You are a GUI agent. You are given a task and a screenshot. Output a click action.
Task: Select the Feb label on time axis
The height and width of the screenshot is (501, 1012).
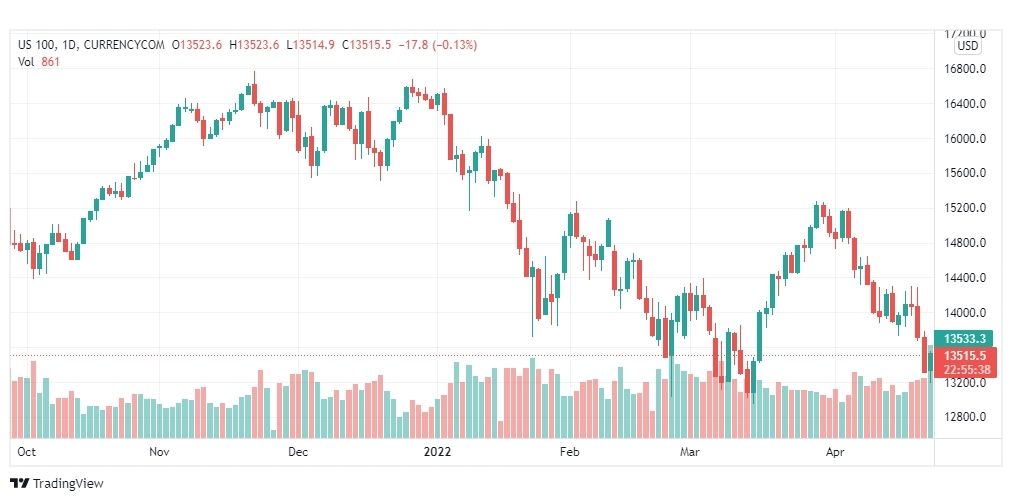[569, 452]
